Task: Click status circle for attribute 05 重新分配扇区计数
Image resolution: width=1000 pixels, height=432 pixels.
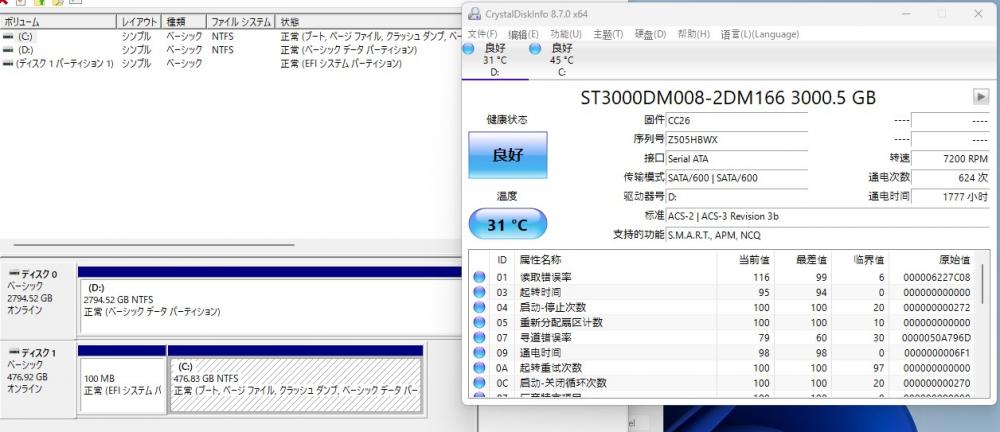Action: 480,322
